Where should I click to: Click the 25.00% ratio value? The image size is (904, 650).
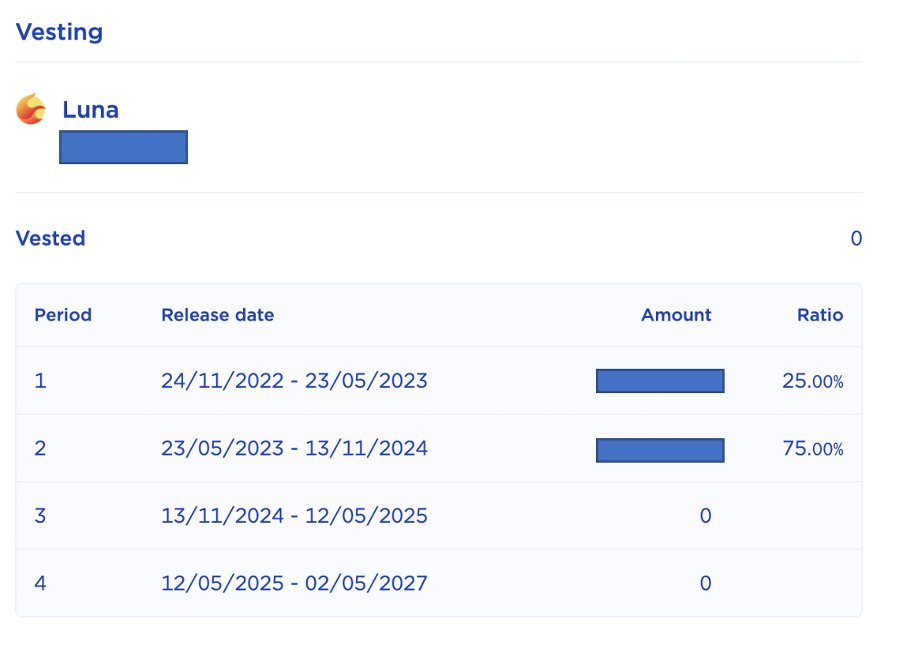(x=813, y=381)
